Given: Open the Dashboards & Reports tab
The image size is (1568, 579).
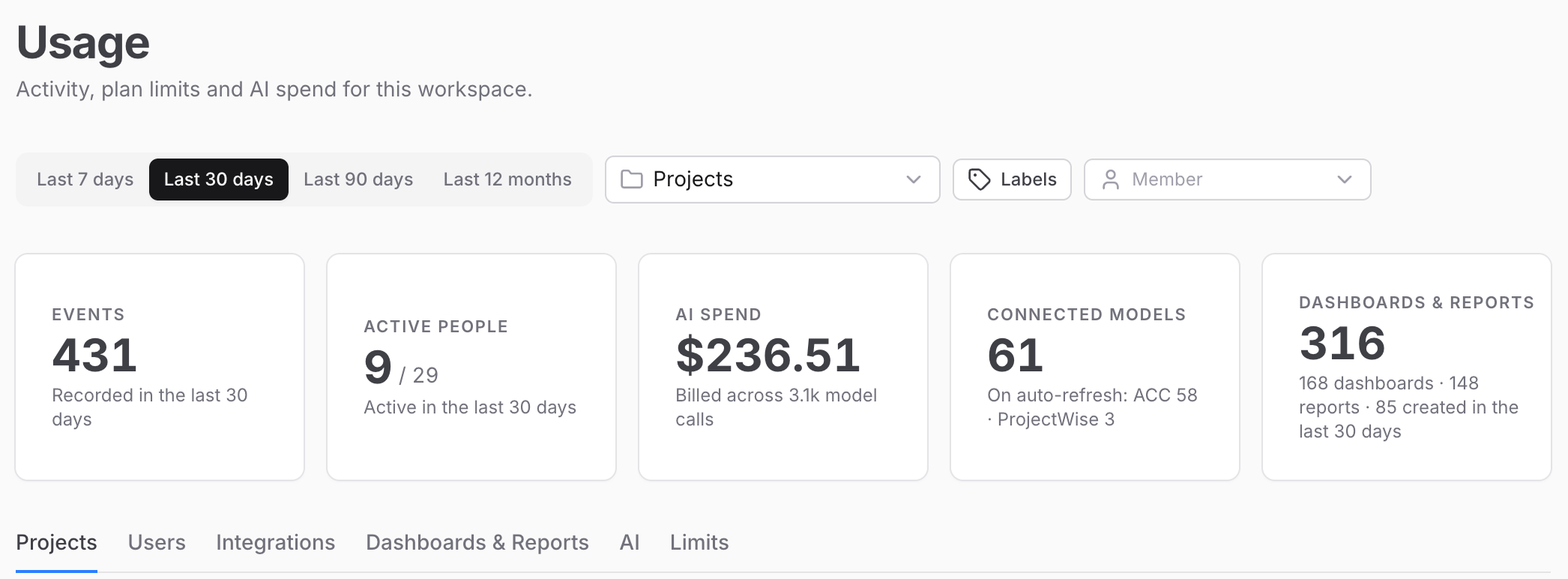Looking at the screenshot, I should [x=477, y=542].
